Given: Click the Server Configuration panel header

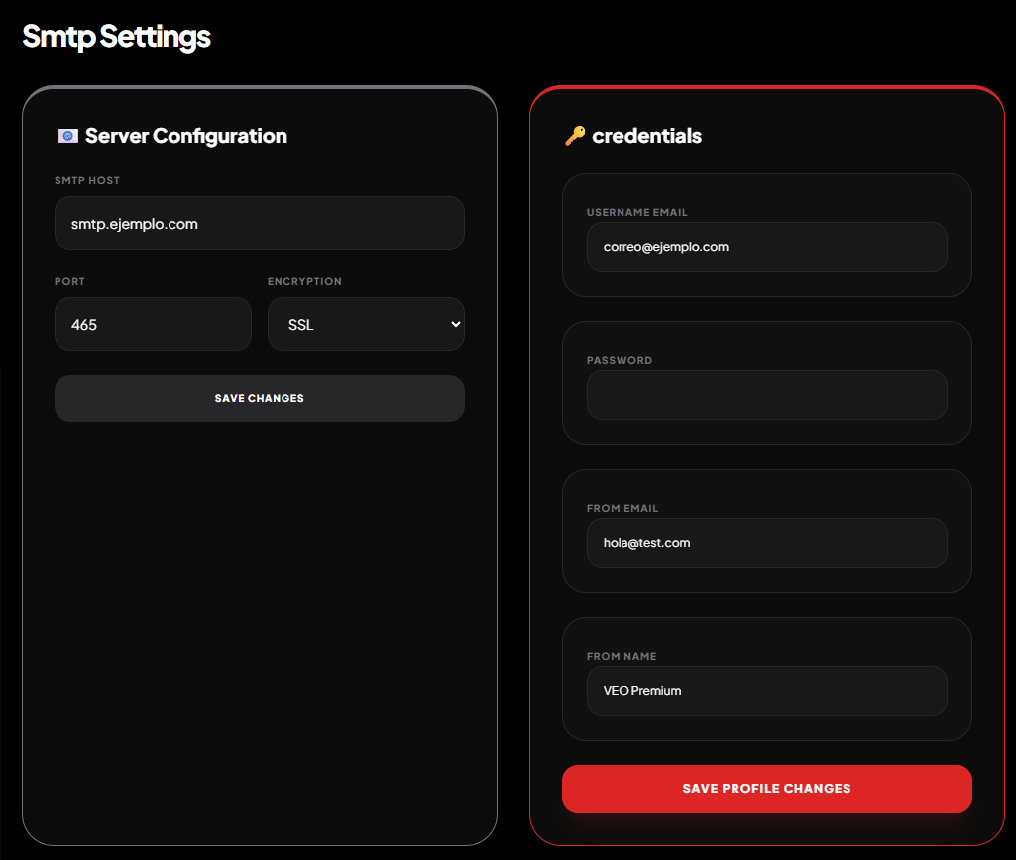Looking at the screenshot, I should click(186, 136).
